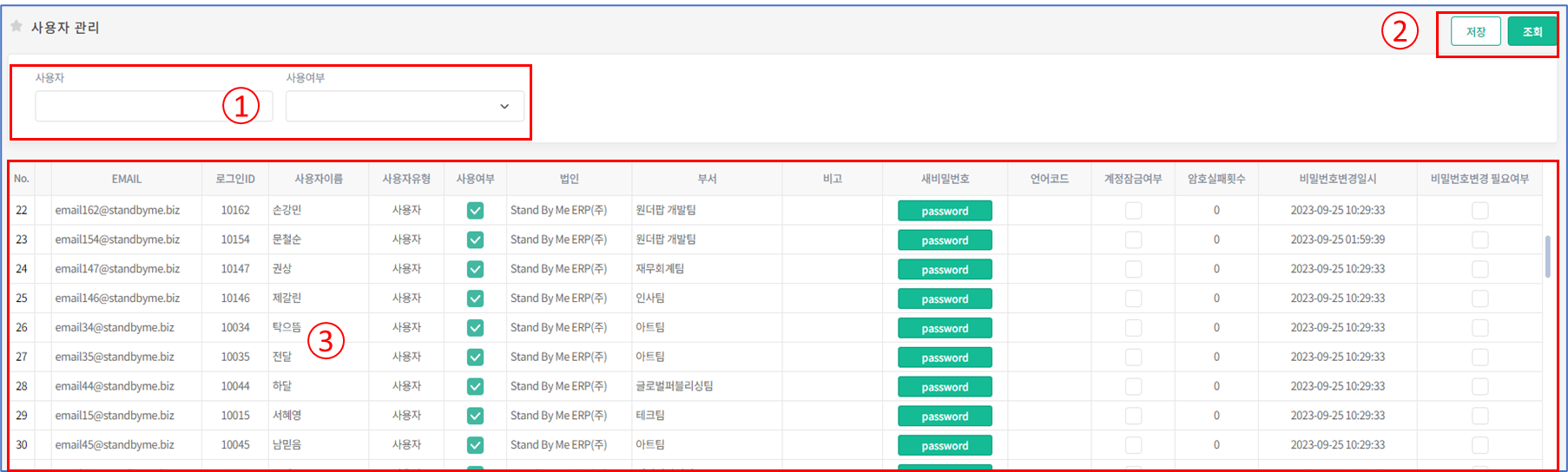Click the 조회 search button
The image size is (1568, 472).
[x=1532, y=32]
